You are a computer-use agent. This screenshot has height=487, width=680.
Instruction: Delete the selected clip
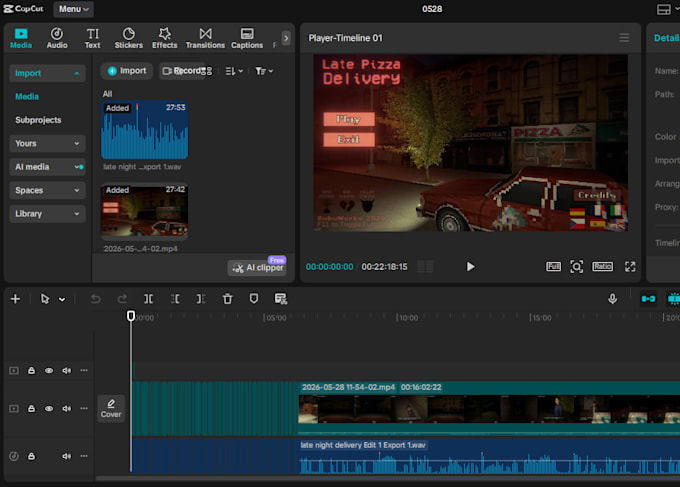tap(227, 299)
